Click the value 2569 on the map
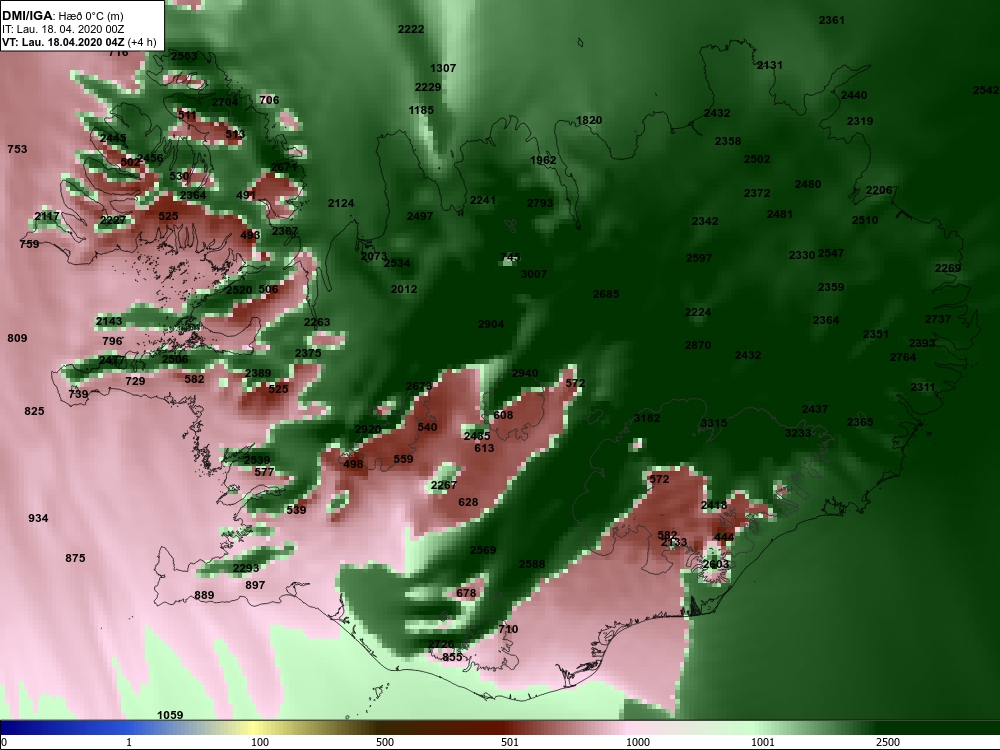The width and height of the screenshot is (1000, 750). 483,550
